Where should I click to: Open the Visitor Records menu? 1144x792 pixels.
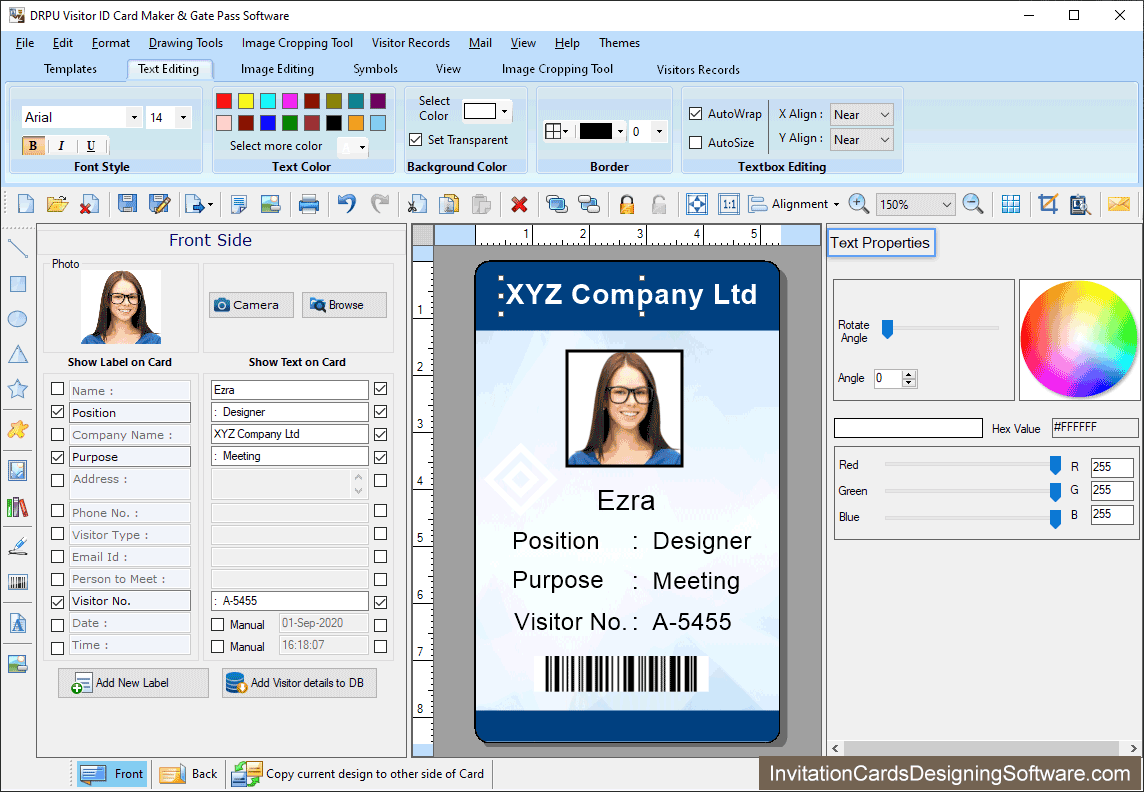(410, 43)
